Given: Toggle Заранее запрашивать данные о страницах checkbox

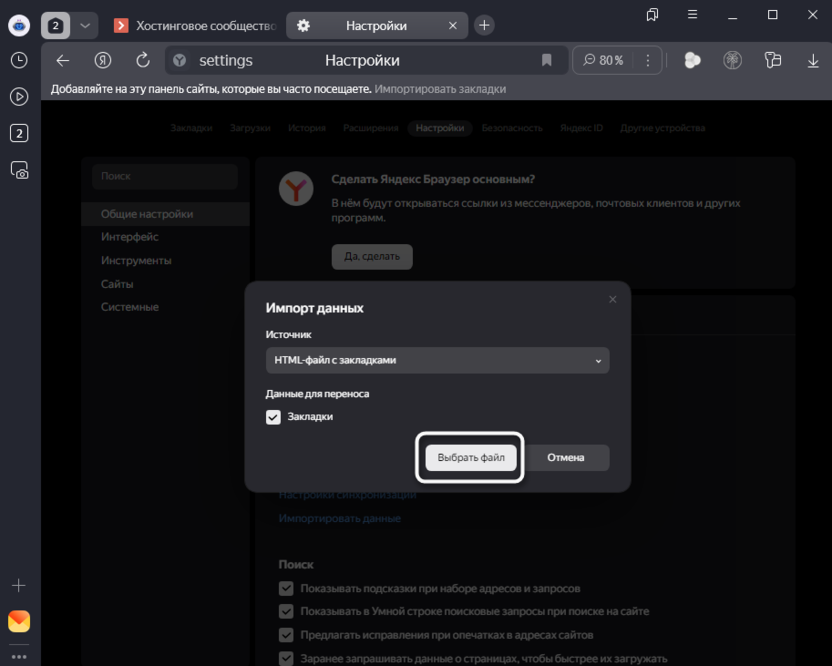Looking at the screenshot, I should coord(286,659).
